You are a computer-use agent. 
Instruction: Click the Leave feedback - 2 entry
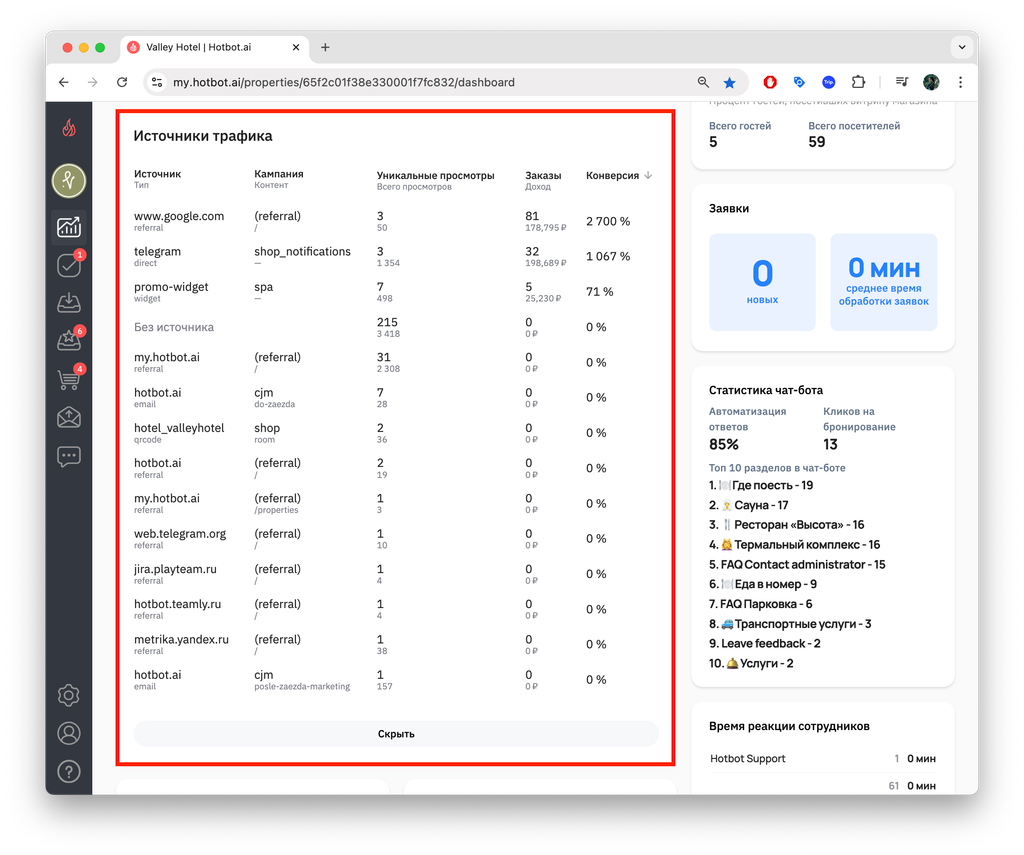tap(765, 643)
